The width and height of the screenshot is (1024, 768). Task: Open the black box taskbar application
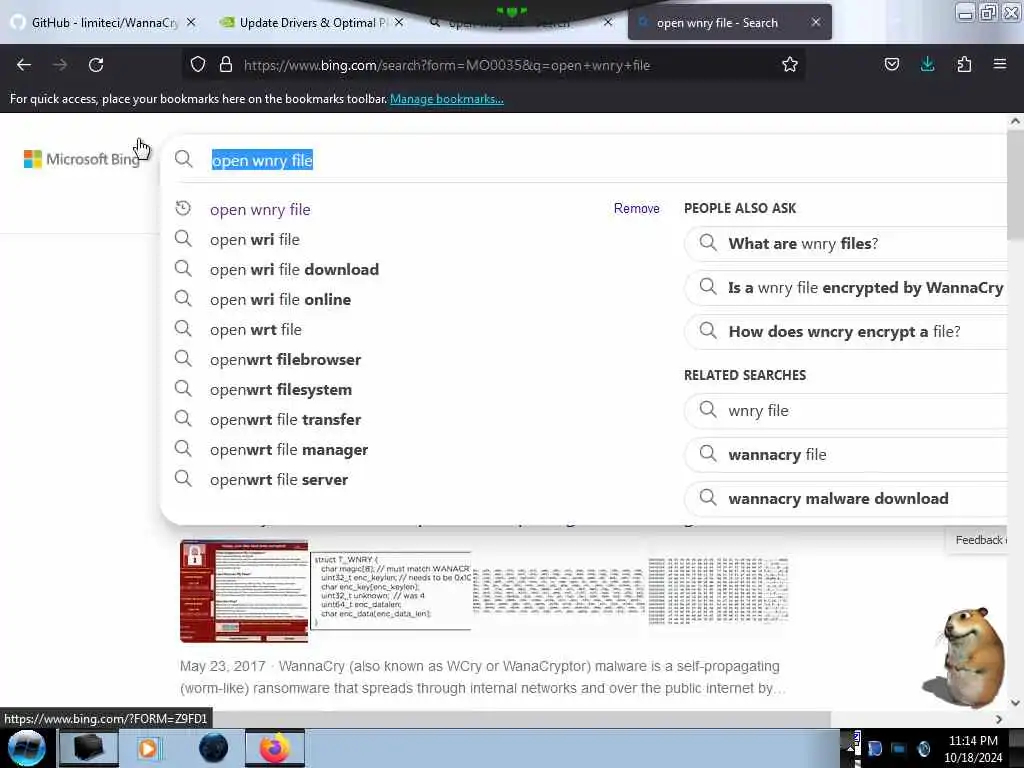[x=89, y=748]
